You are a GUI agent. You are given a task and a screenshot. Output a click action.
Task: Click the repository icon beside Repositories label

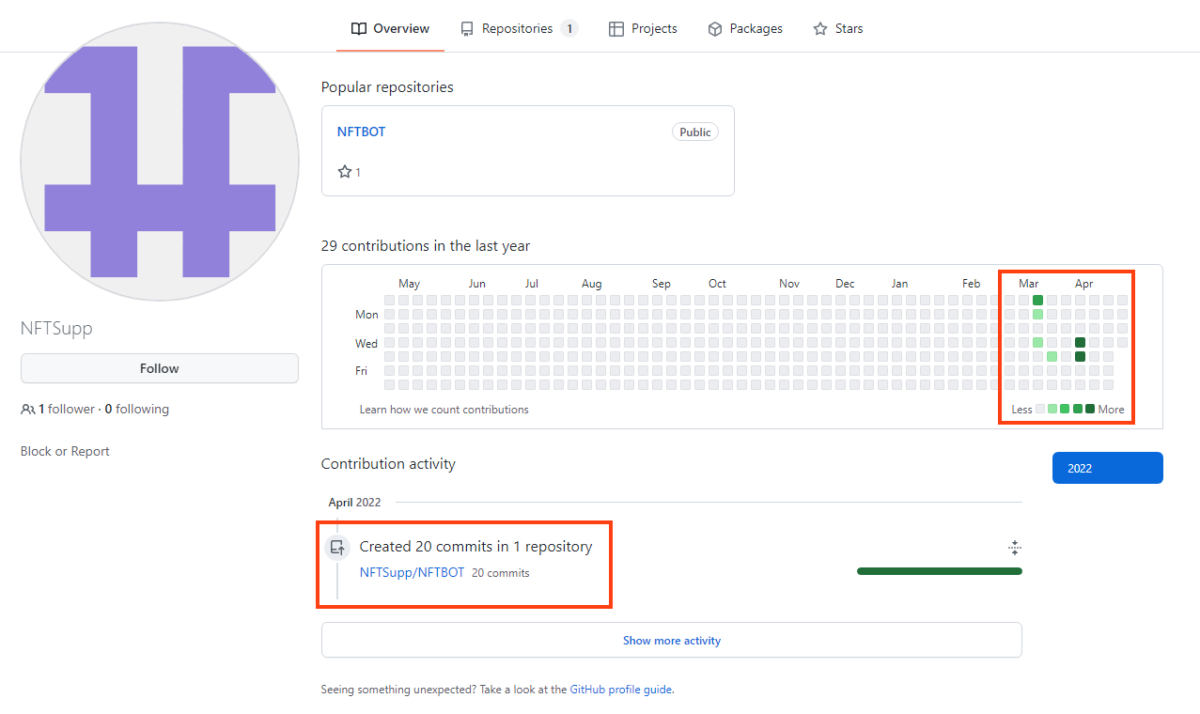click(466, 28)
